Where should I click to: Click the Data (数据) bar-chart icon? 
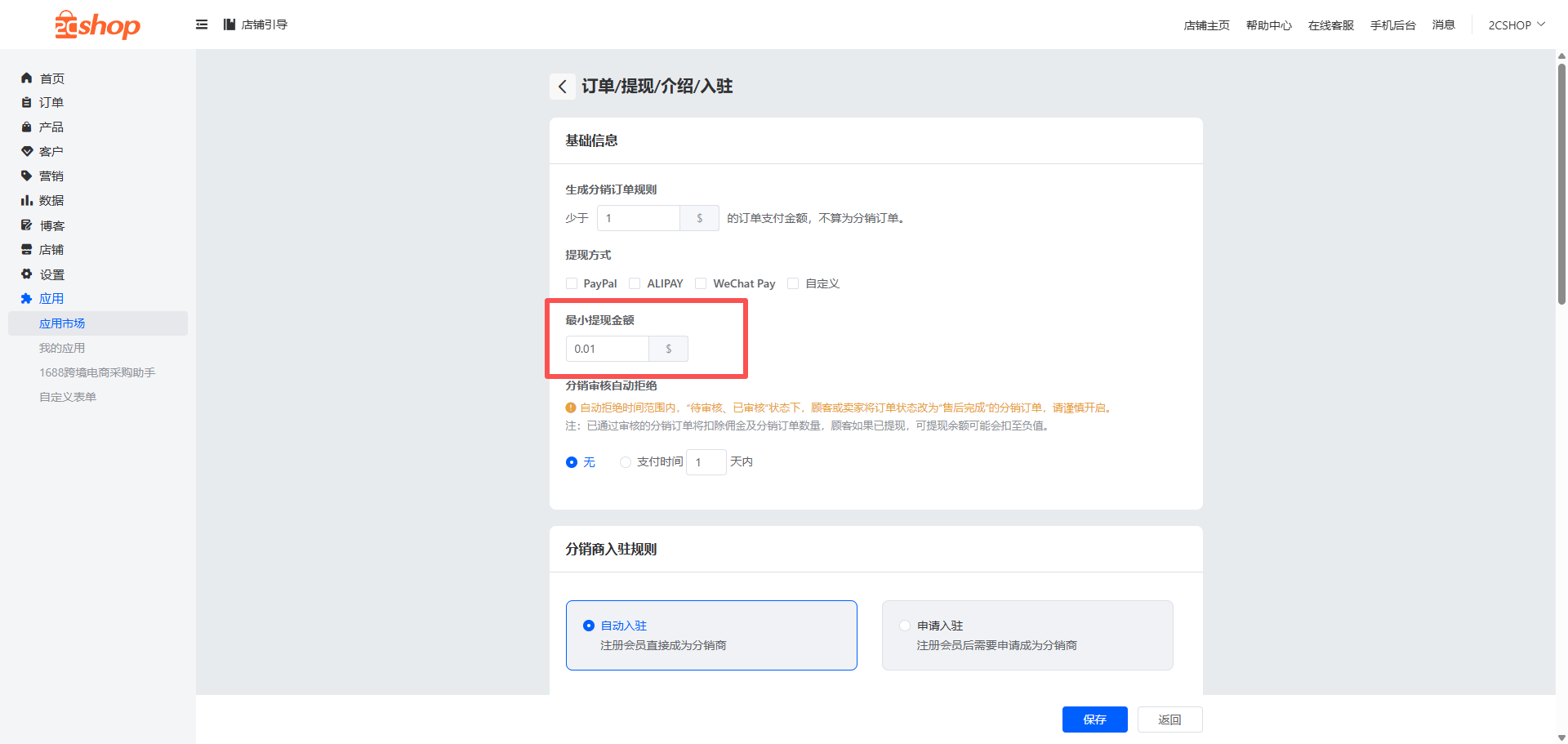26,201
